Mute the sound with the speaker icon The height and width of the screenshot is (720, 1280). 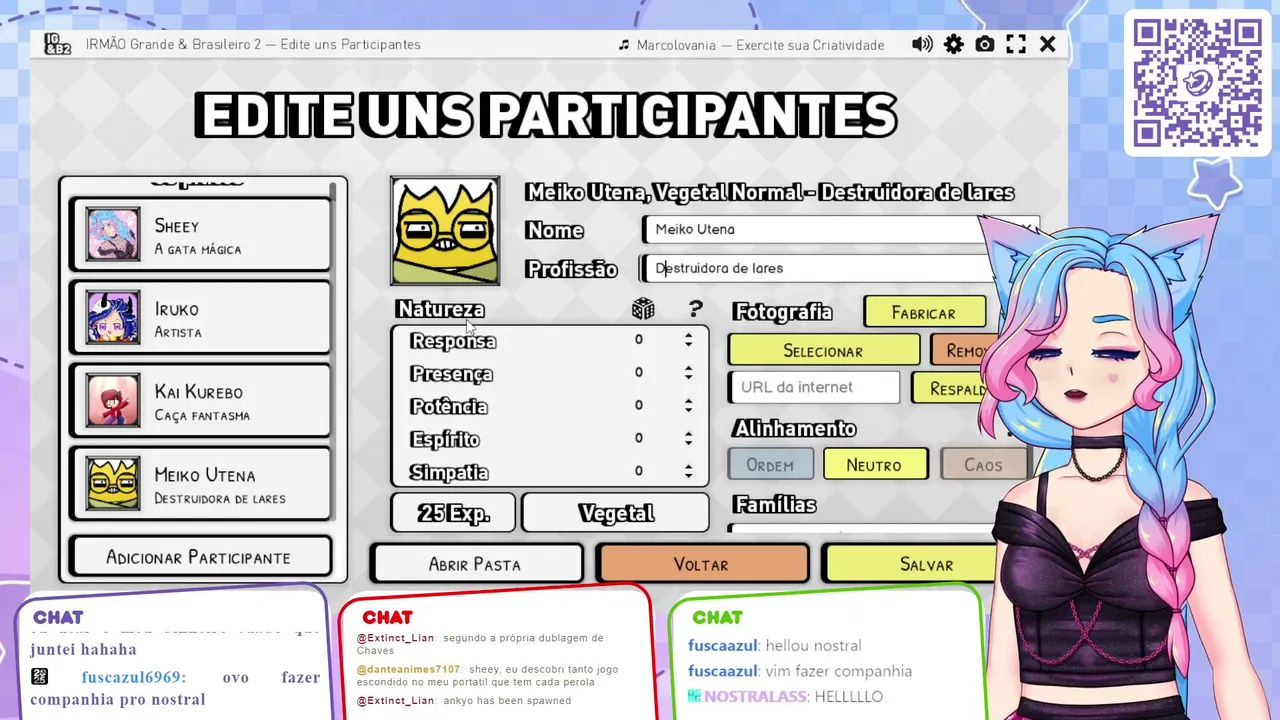(x=922, y=44)
